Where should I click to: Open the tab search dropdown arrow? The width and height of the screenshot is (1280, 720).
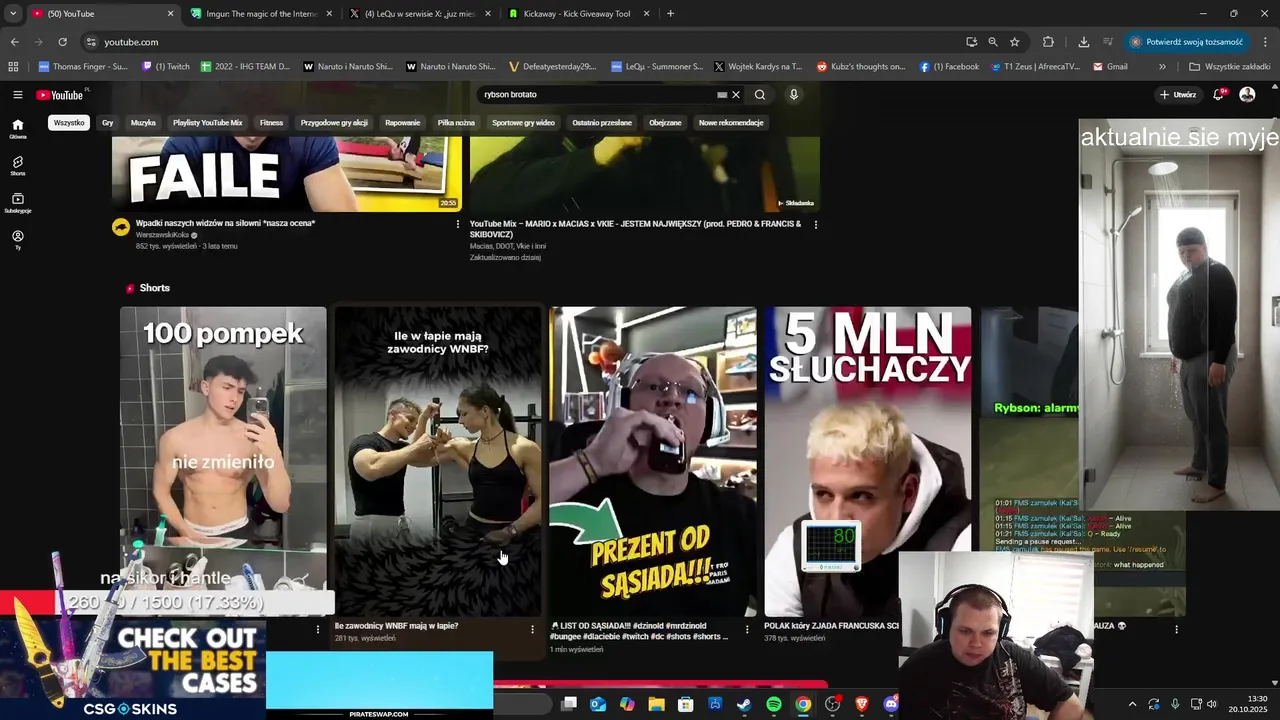pos(13,14)
